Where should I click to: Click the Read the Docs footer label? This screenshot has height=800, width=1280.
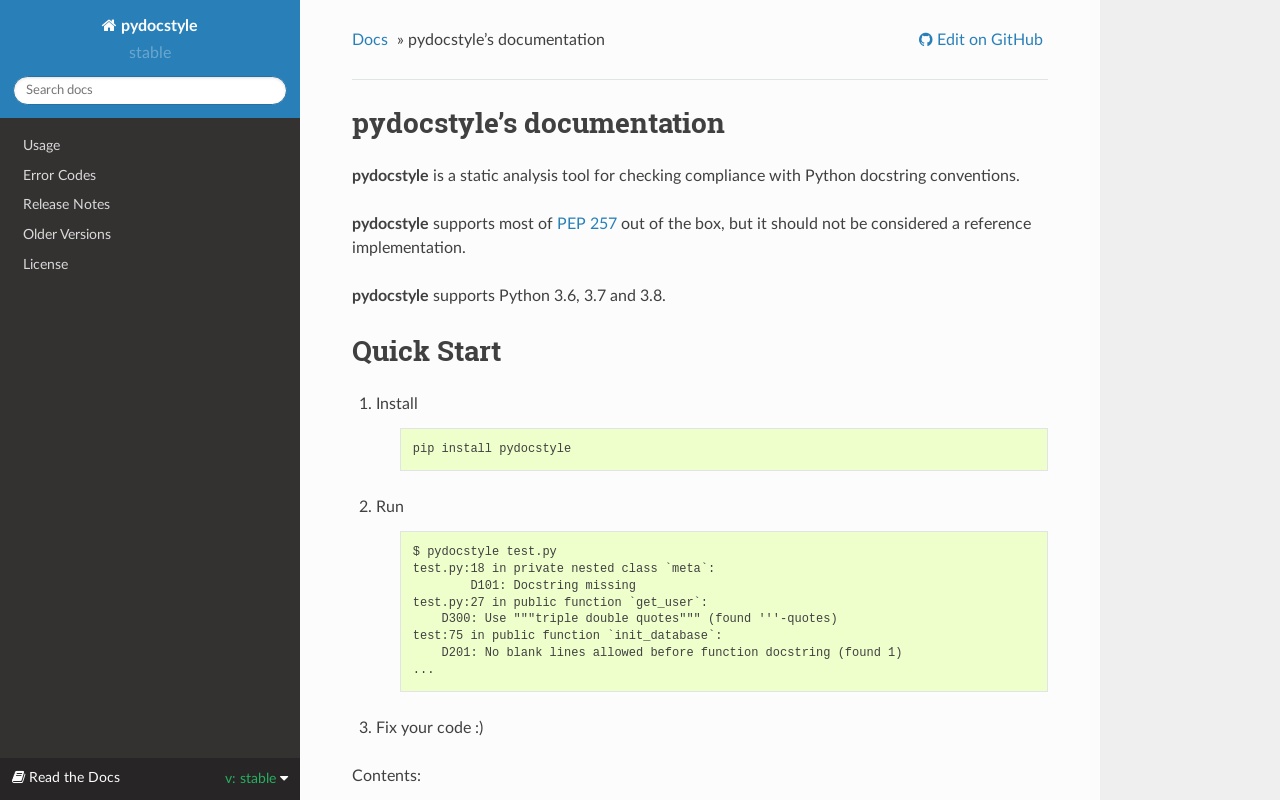tap(75, 778)
